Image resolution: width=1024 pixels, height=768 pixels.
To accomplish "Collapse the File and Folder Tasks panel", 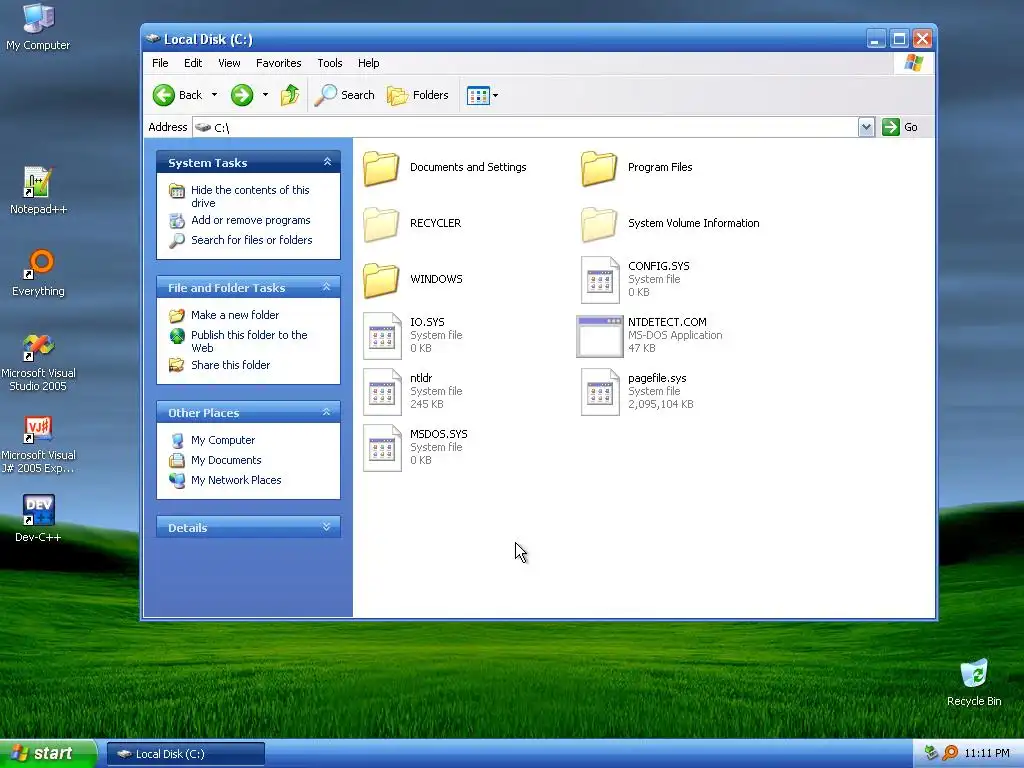I will point(327,287).
